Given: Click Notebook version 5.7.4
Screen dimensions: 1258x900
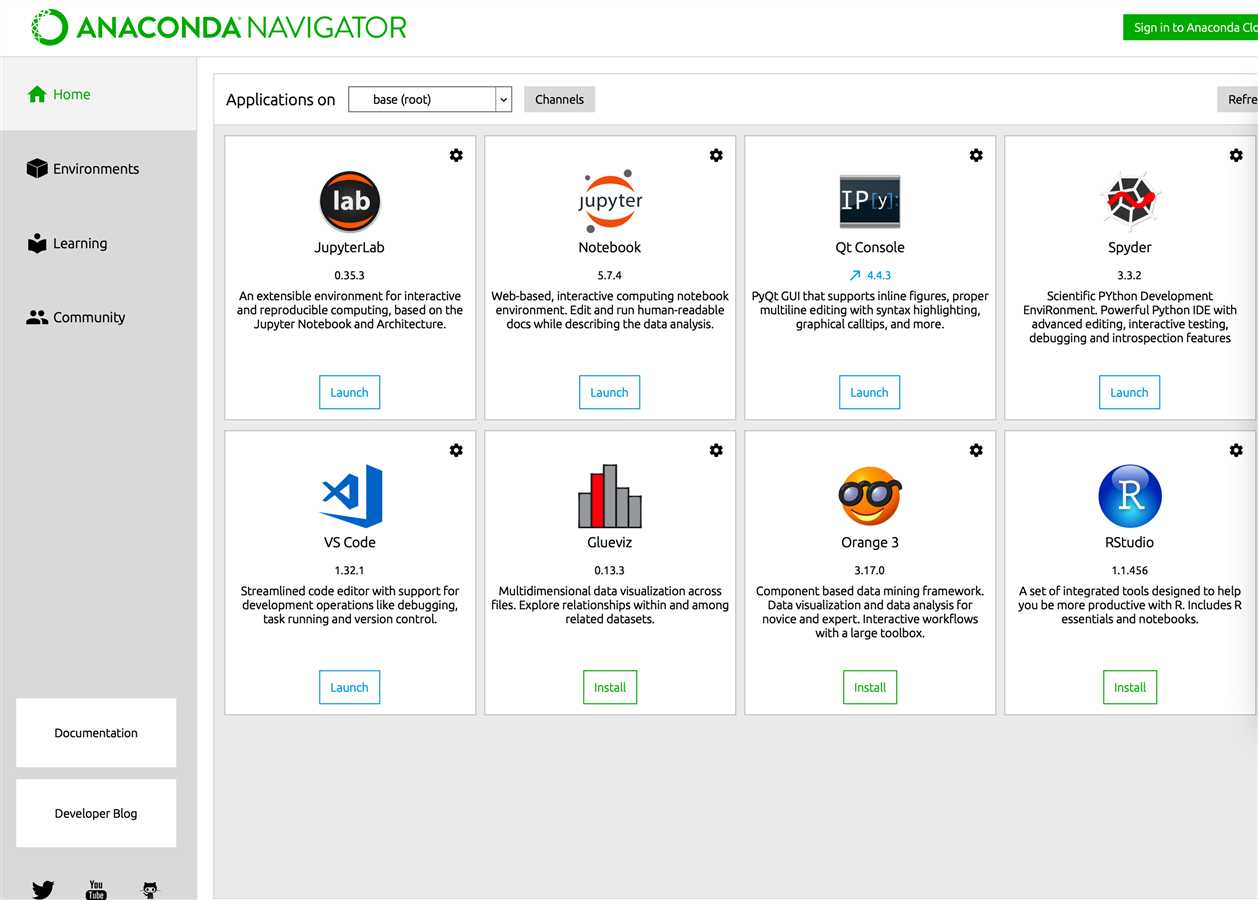Looking at the screenshot, I should tap(610, 275).
